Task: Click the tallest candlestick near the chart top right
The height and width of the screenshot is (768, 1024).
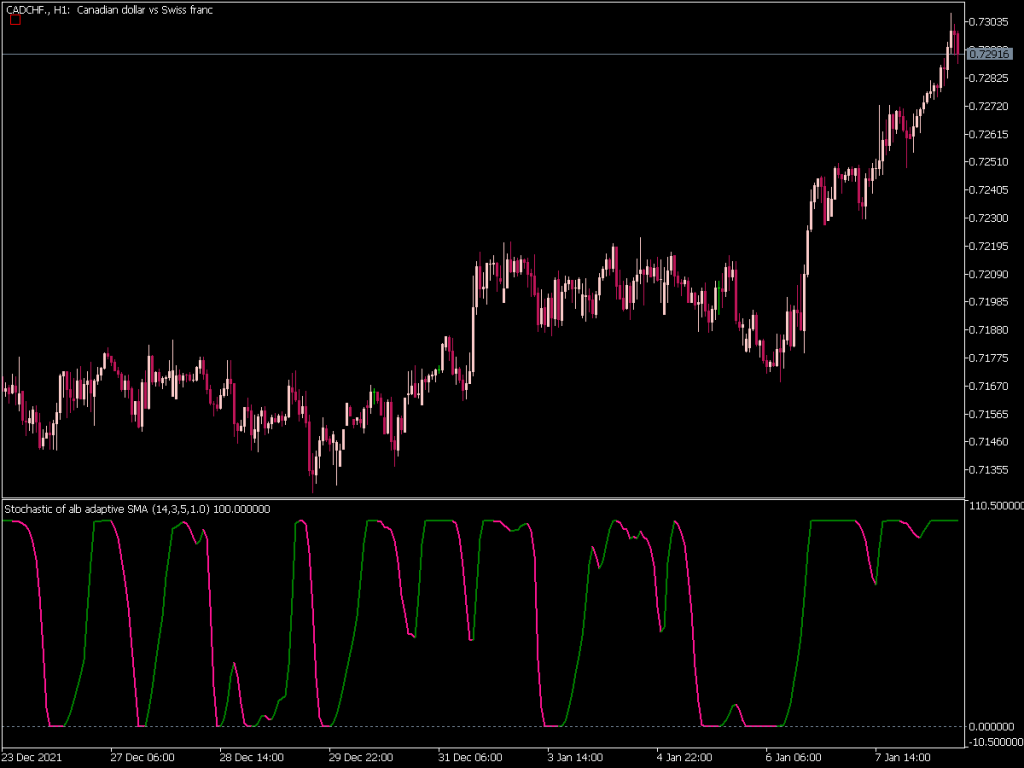Action: (x=951, y=30)
